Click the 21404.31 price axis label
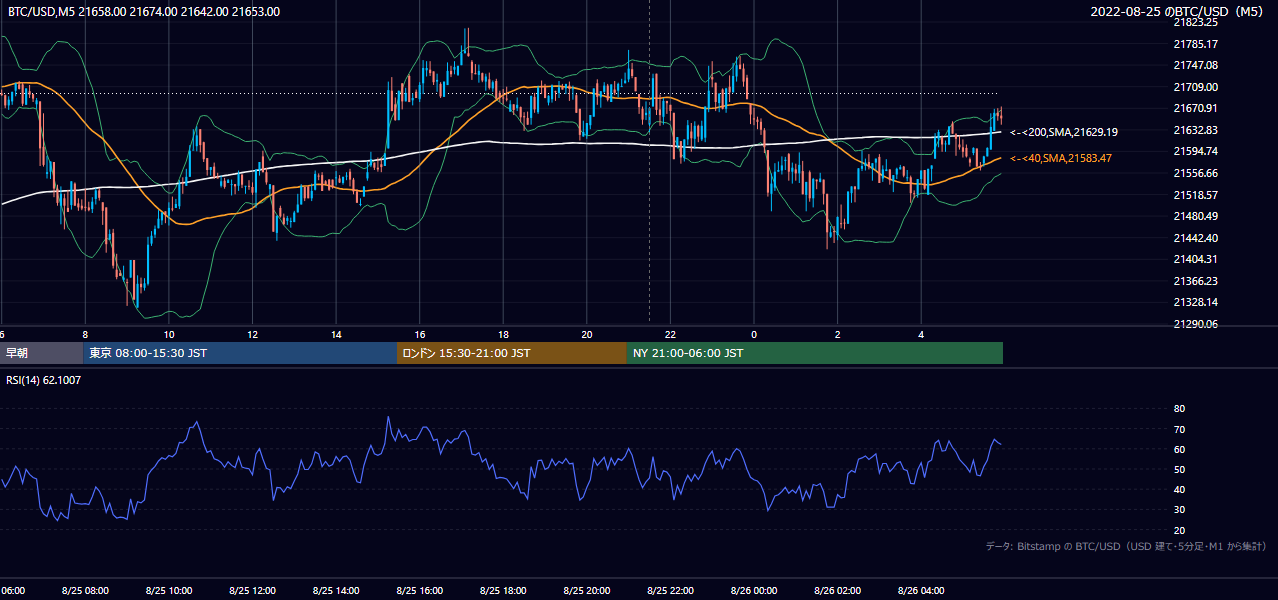The image size is (1278, 600). [1195, 259]
